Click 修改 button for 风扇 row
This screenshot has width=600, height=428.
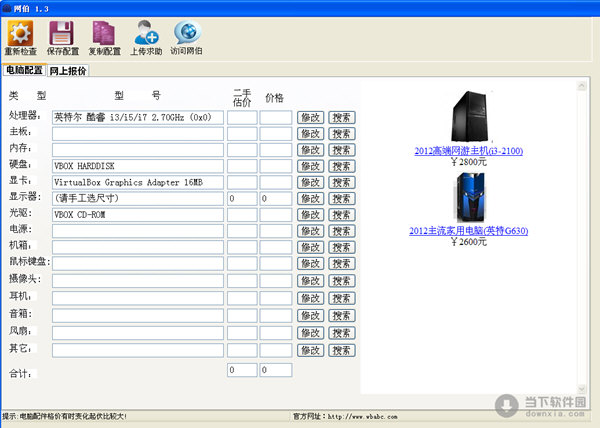pyautogui.click(x=311, y=333)
